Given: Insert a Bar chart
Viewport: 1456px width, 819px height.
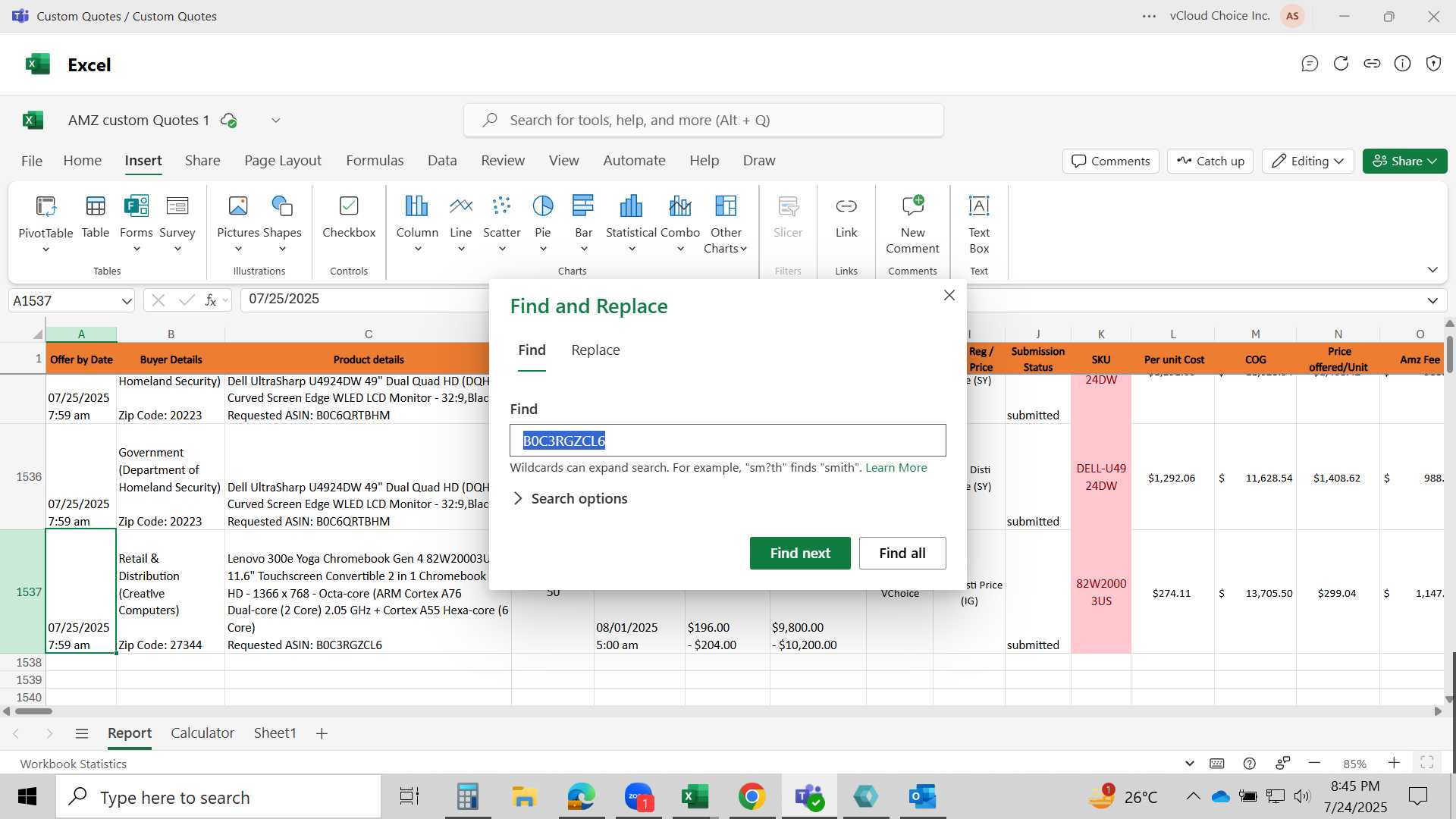Looking at the screenshot, I should pos(583,224).
